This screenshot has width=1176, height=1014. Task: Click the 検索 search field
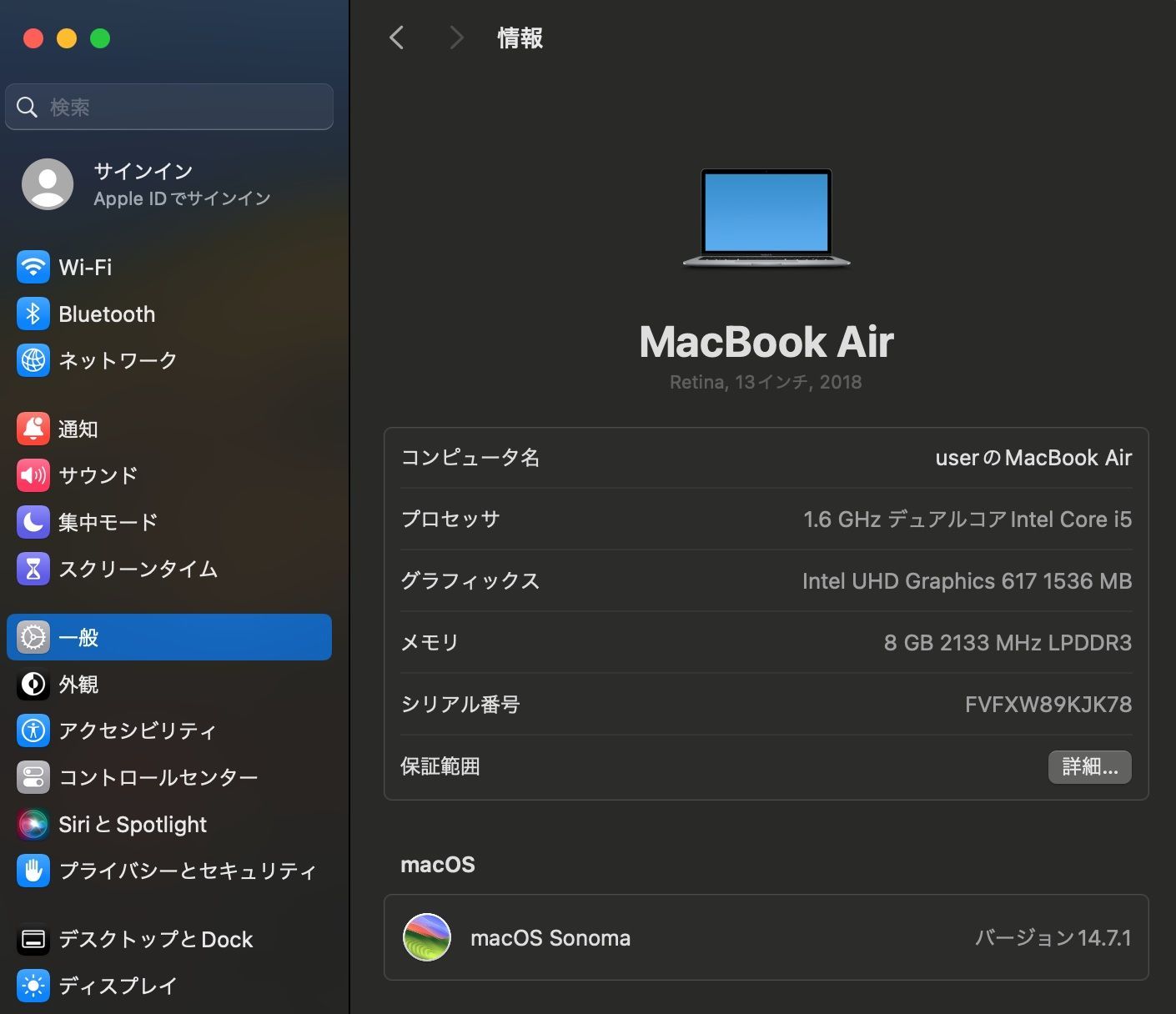click(x=169, y=107)
